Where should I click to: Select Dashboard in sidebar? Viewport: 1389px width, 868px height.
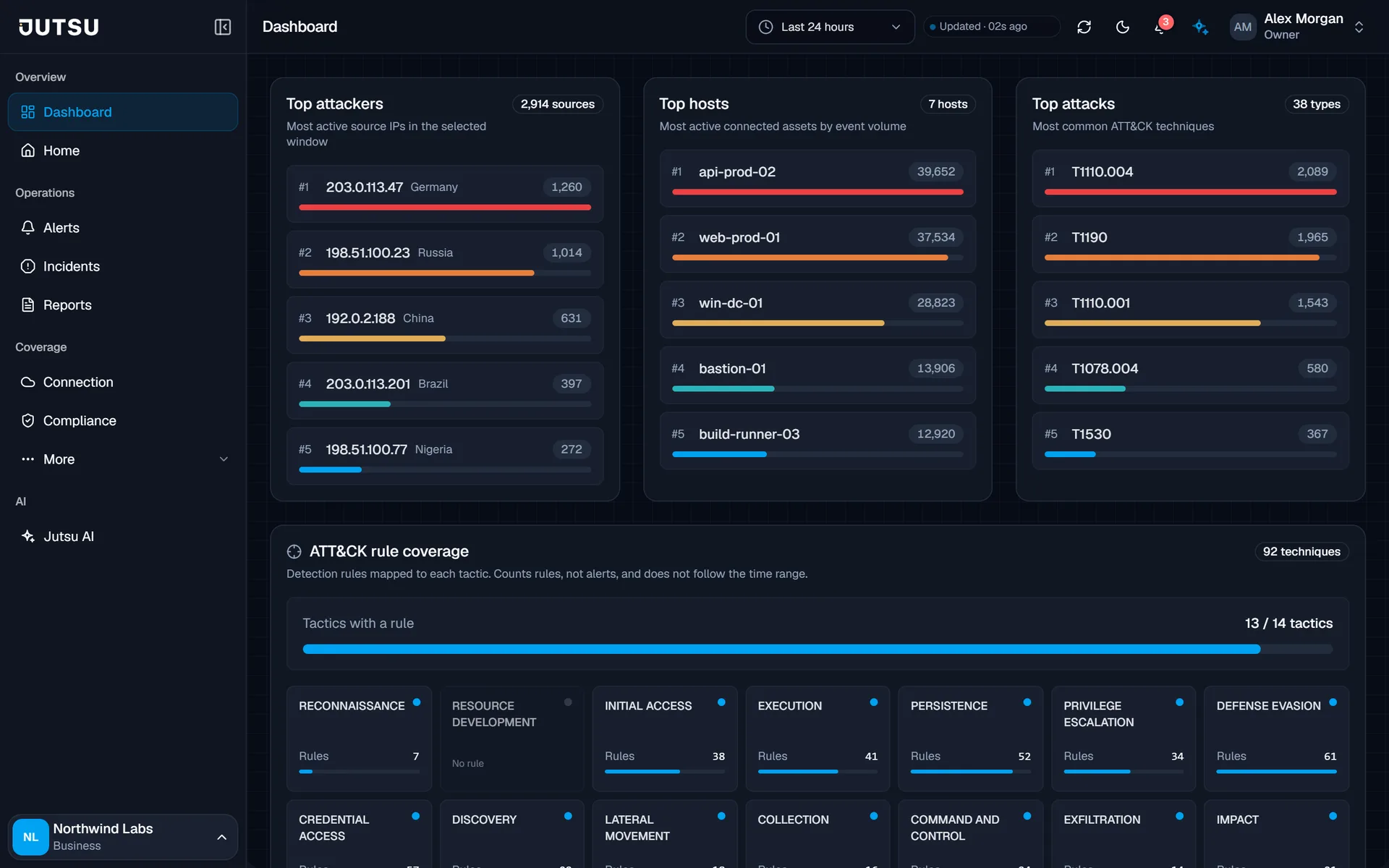coord(123,111)
